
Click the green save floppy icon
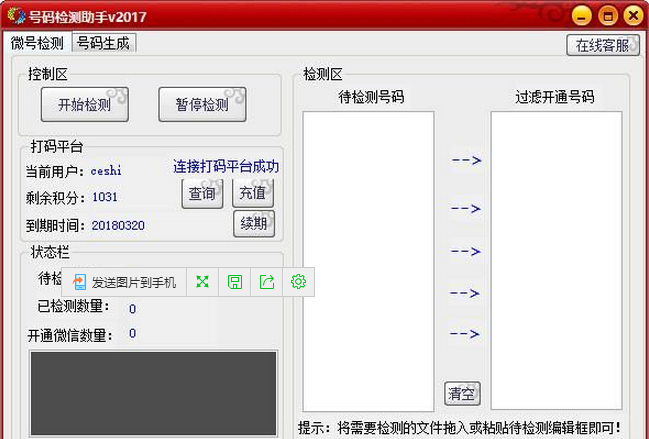tap(235, 282)
